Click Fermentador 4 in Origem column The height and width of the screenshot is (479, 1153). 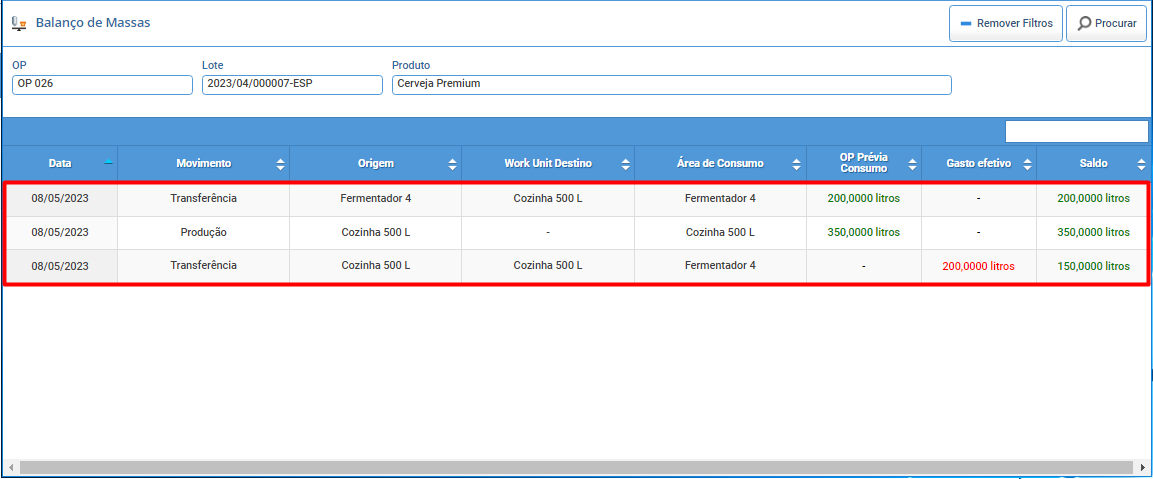[x=376, y=199]
